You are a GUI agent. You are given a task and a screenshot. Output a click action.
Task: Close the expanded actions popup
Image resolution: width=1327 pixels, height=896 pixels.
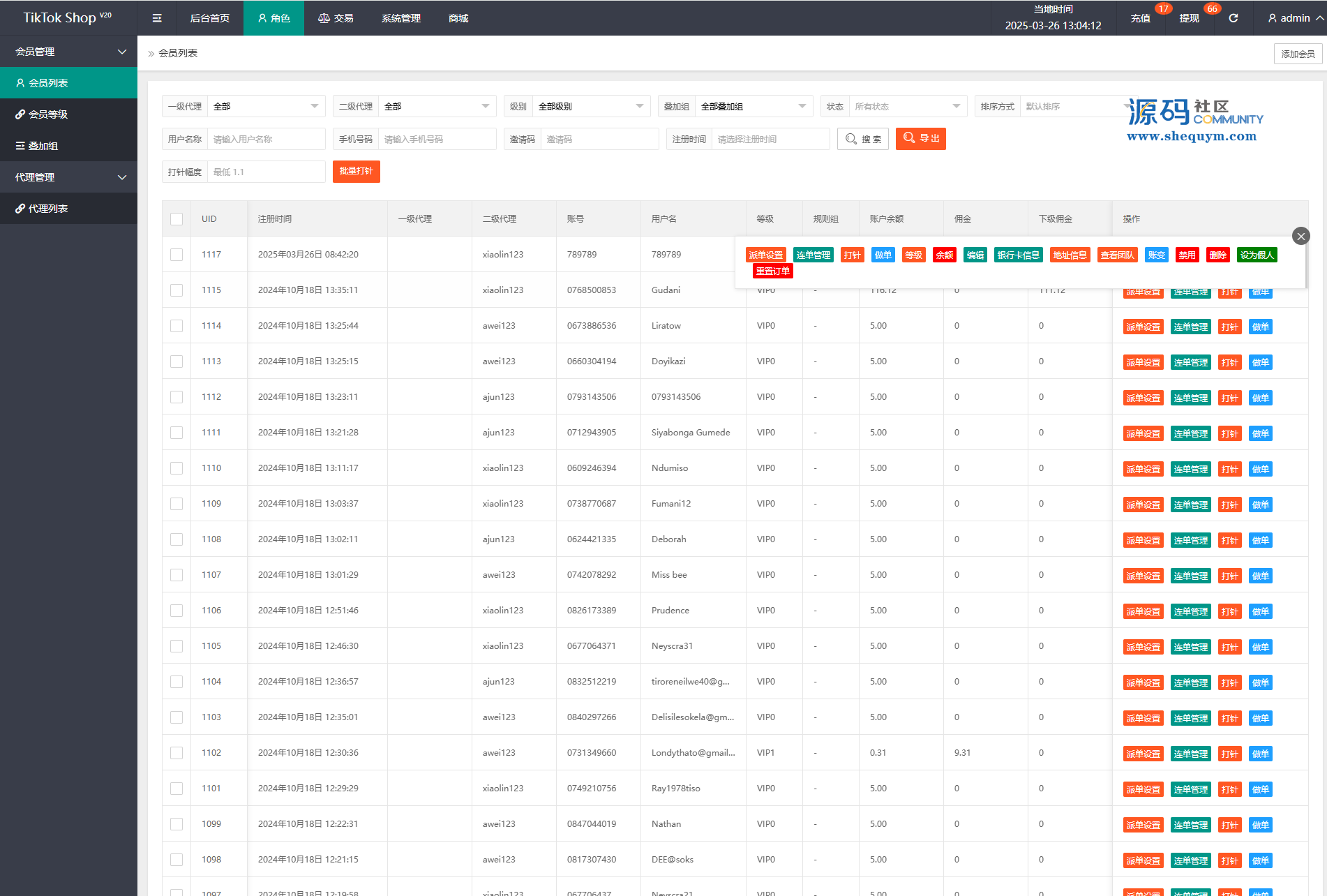[x=1300, y=236]
